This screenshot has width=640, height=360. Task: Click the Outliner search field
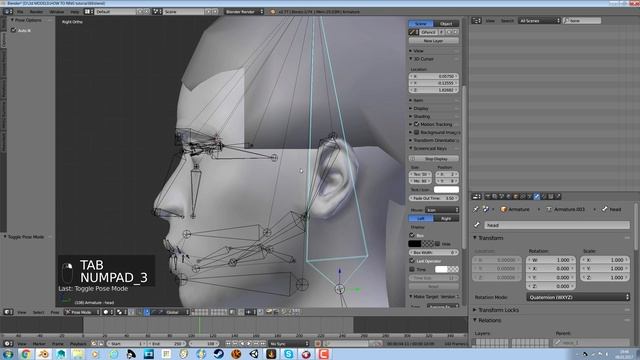tap(582, 20)
